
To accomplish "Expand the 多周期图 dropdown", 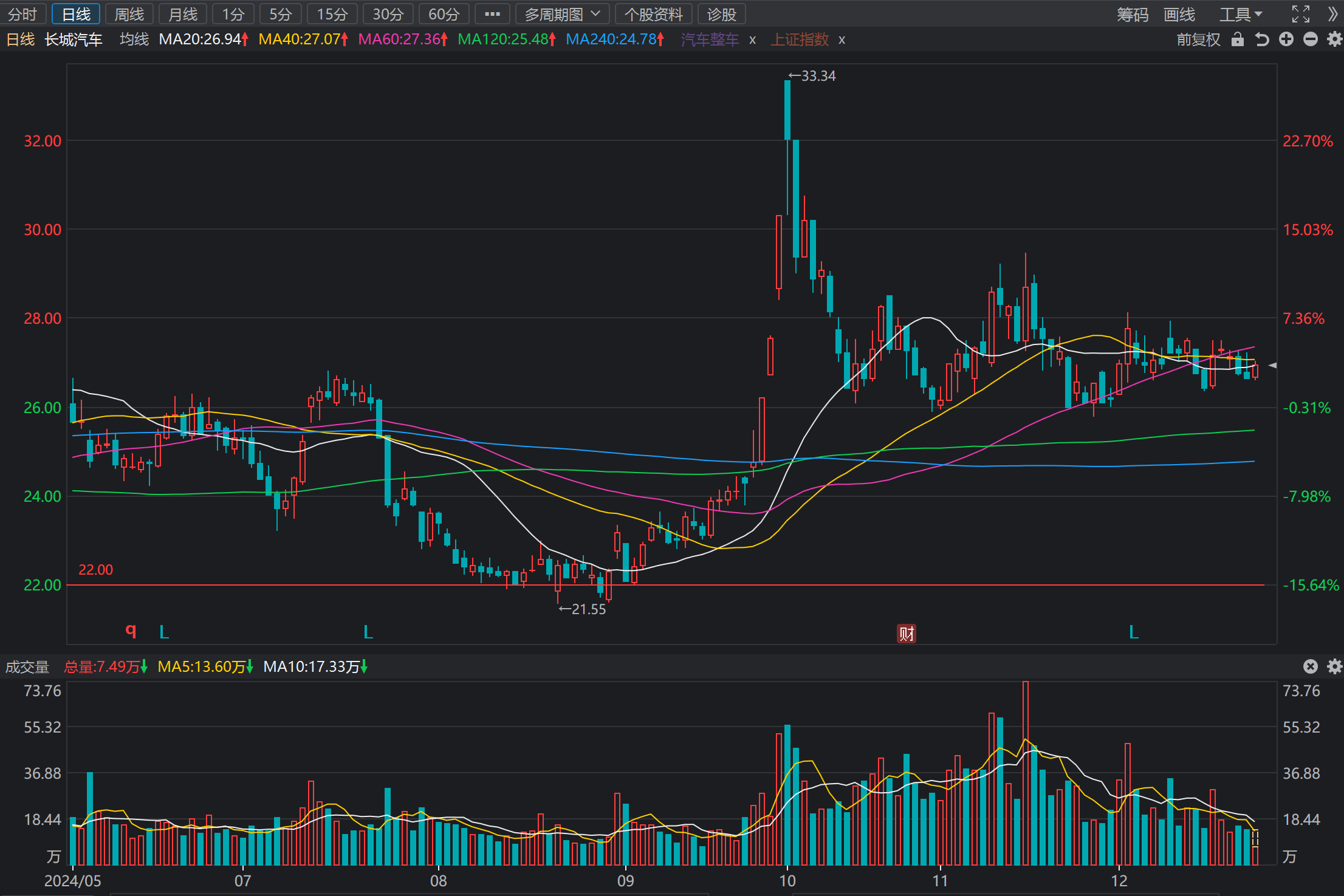I will (562, 14).
